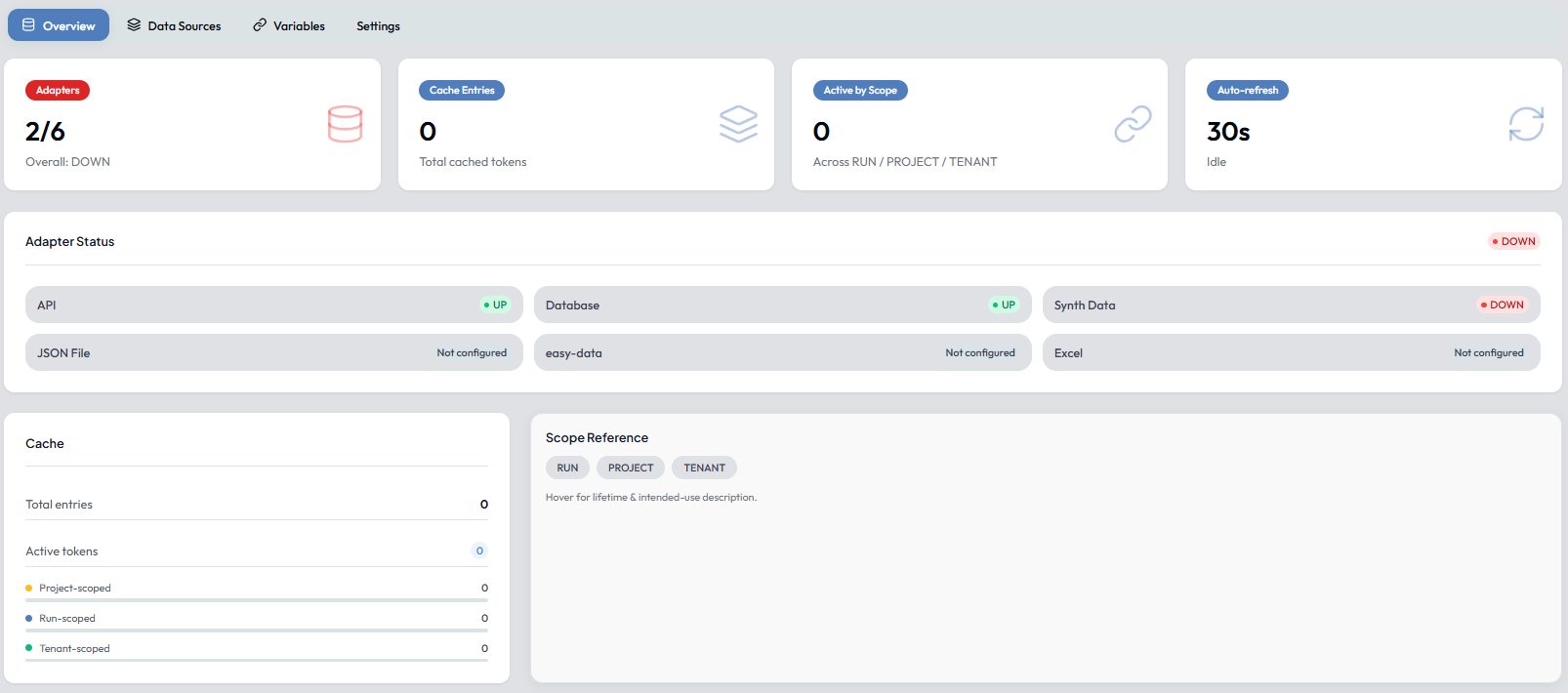Click the UP status badge for API
This screenshot has width=1568, height=693.
pos(495,305)
